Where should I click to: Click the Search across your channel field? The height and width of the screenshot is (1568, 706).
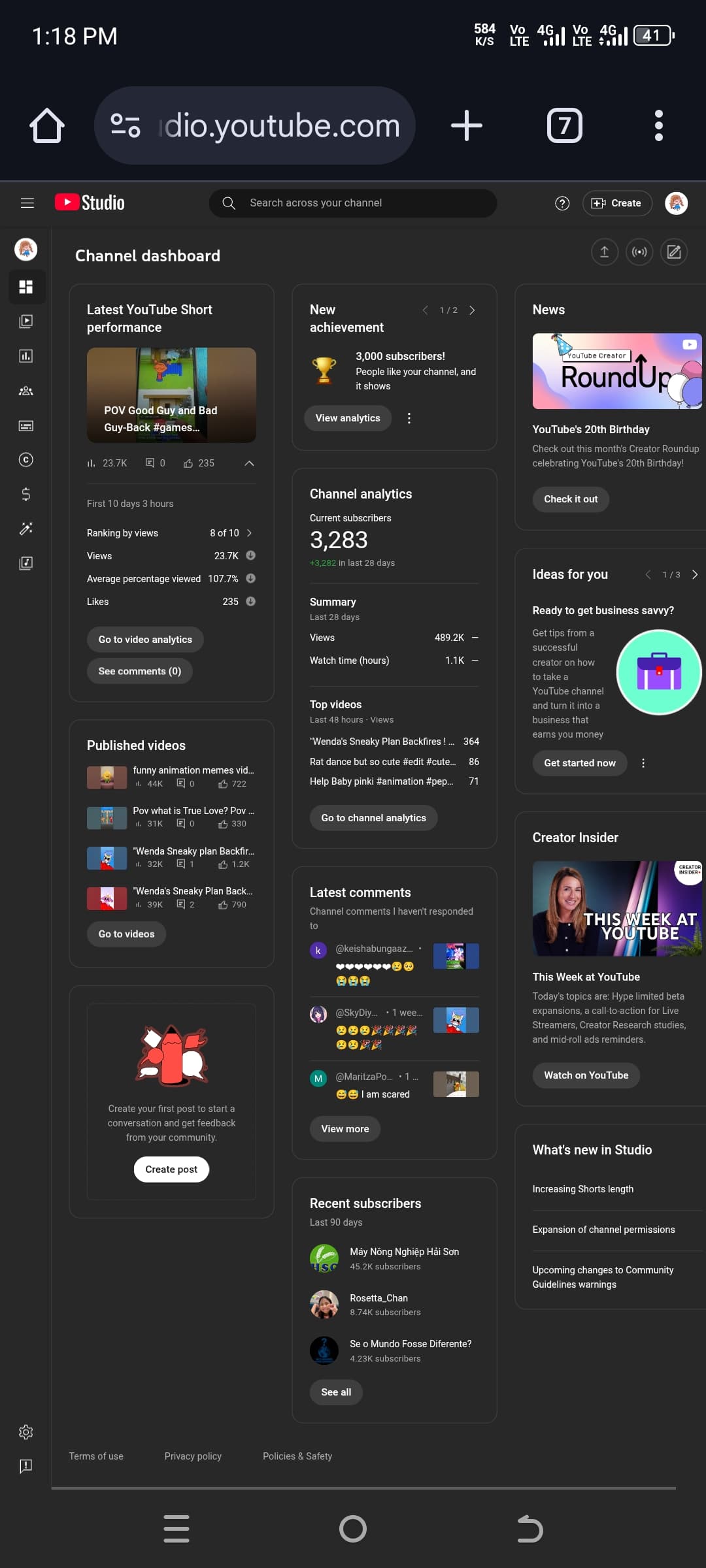click(x=353, y=203)
